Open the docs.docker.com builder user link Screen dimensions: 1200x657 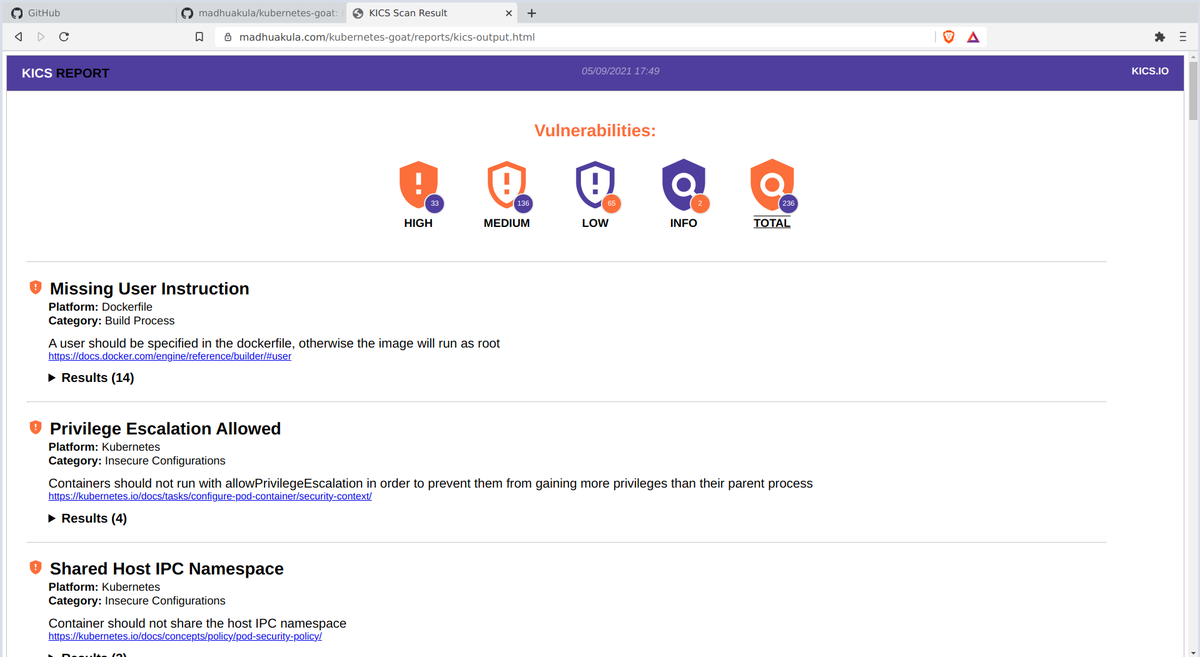170,356
